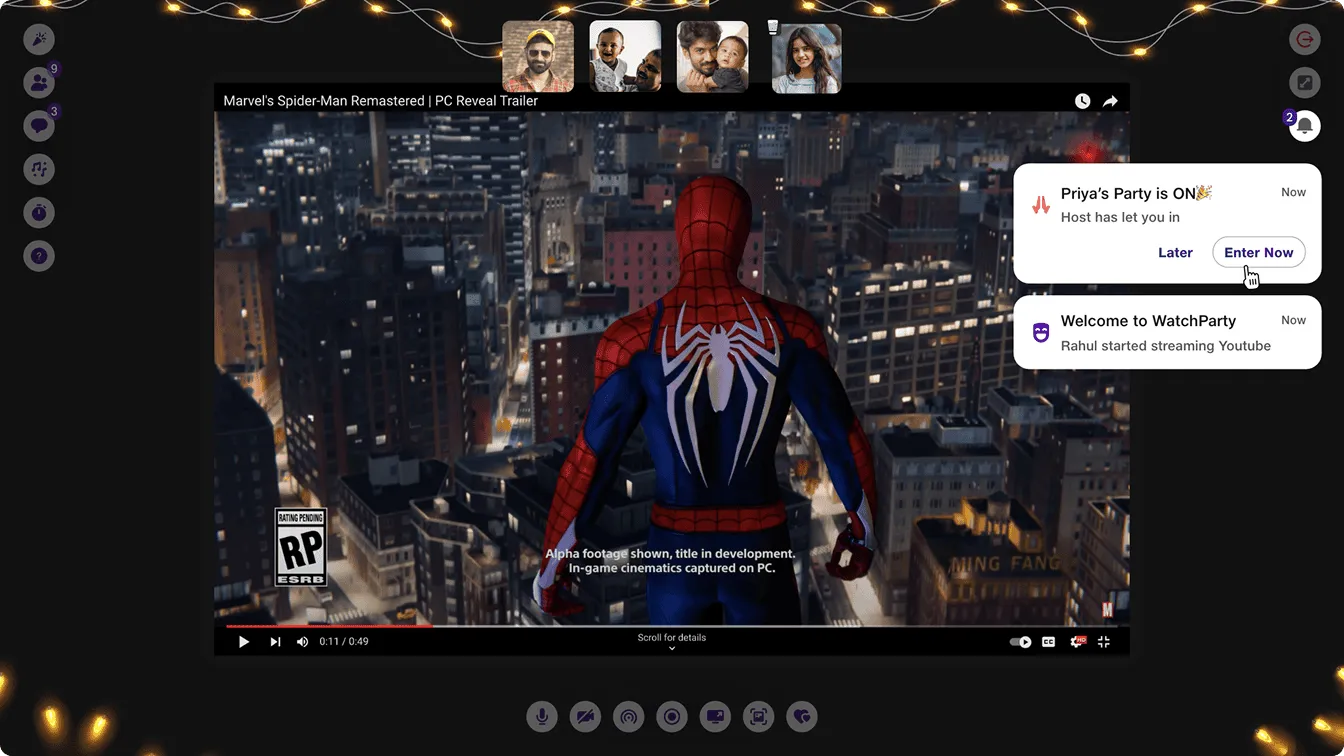Toggle YouTube autoplay off
1344x756 pixels.
(x=1018, y=641)
